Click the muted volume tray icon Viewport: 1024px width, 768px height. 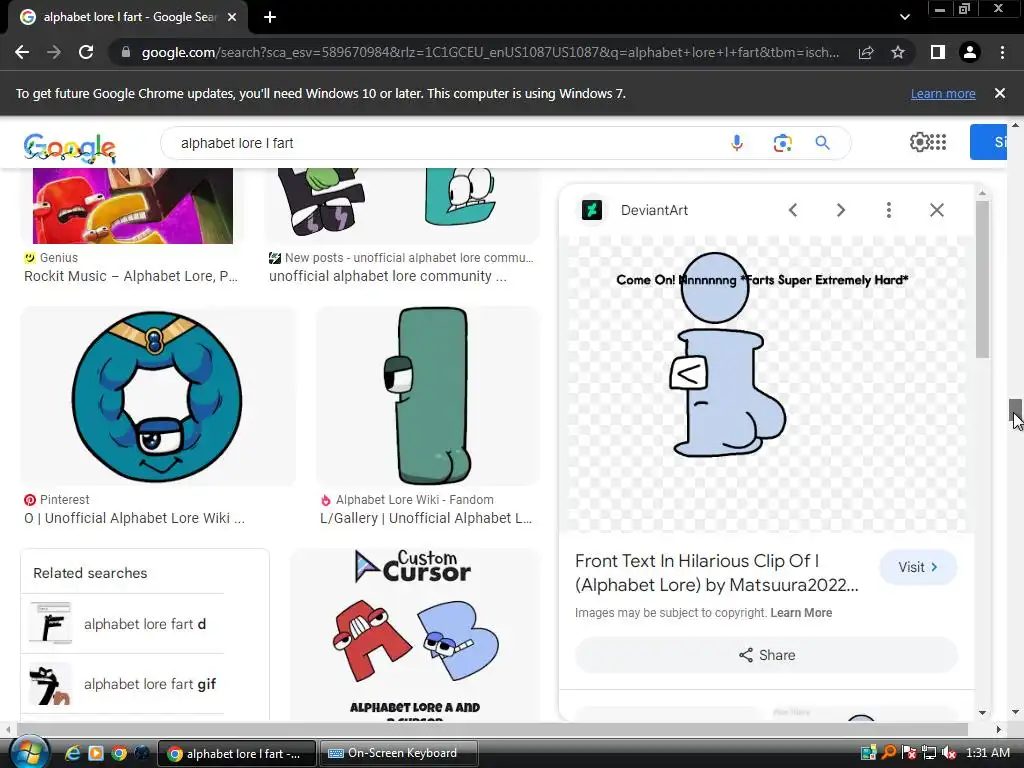click(x=949, y=753)
